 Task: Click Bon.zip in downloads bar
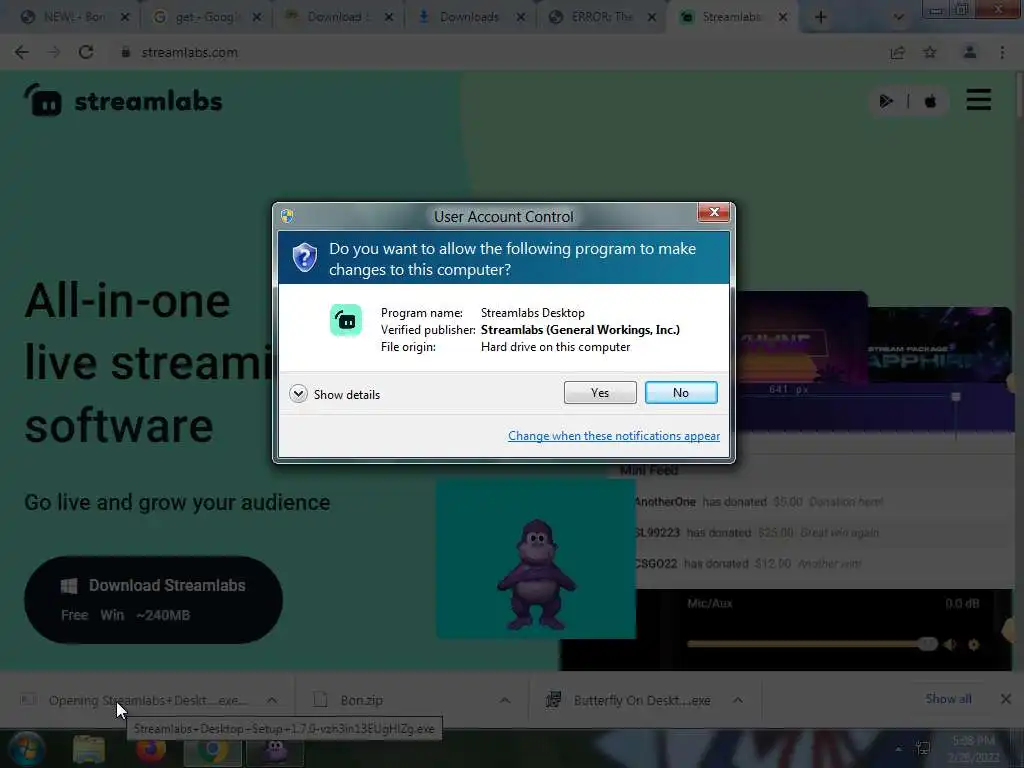[361, 700]
